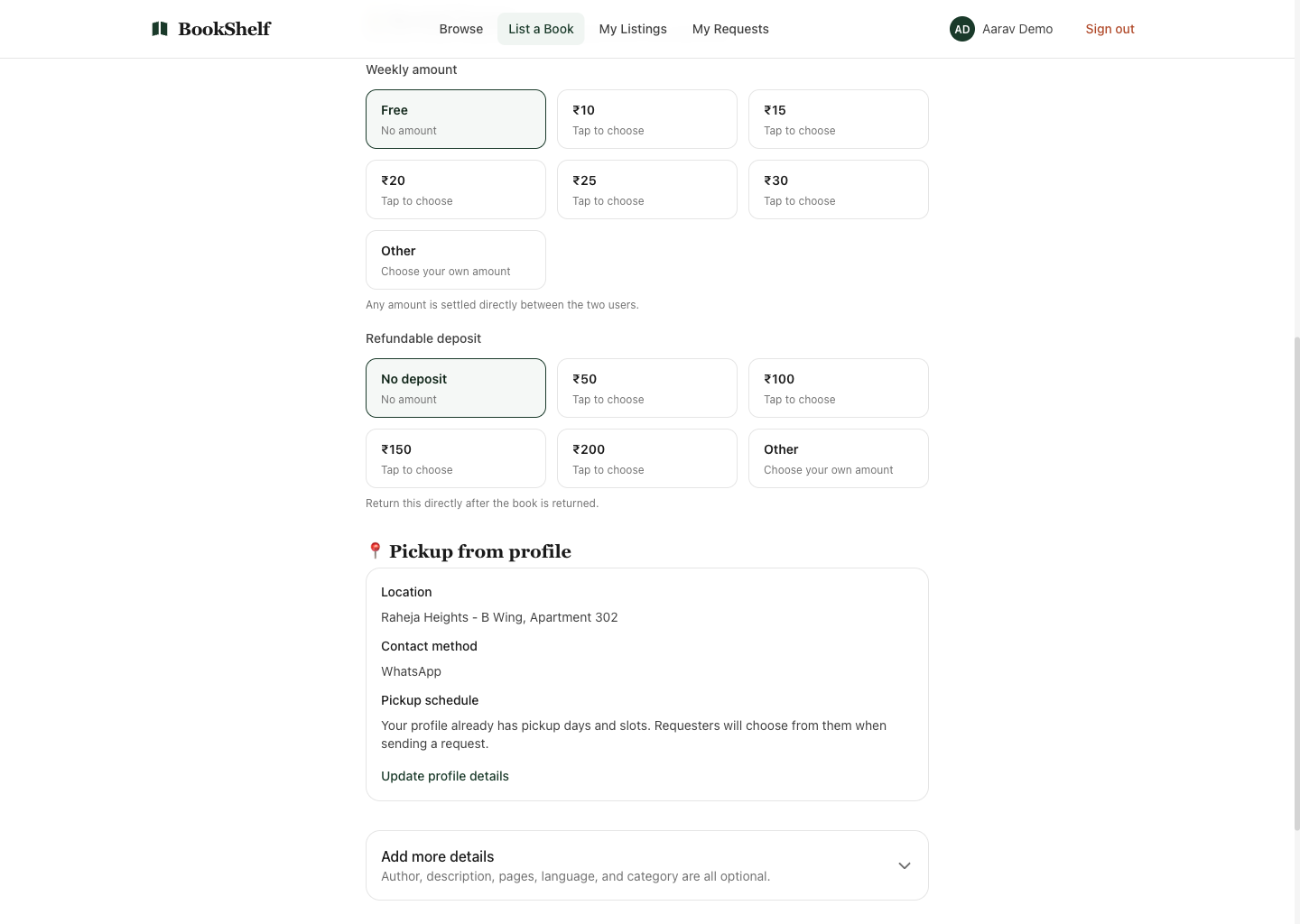Expand the Add more details chevron
The image size is (1300, 924).
tap(904, 865)
